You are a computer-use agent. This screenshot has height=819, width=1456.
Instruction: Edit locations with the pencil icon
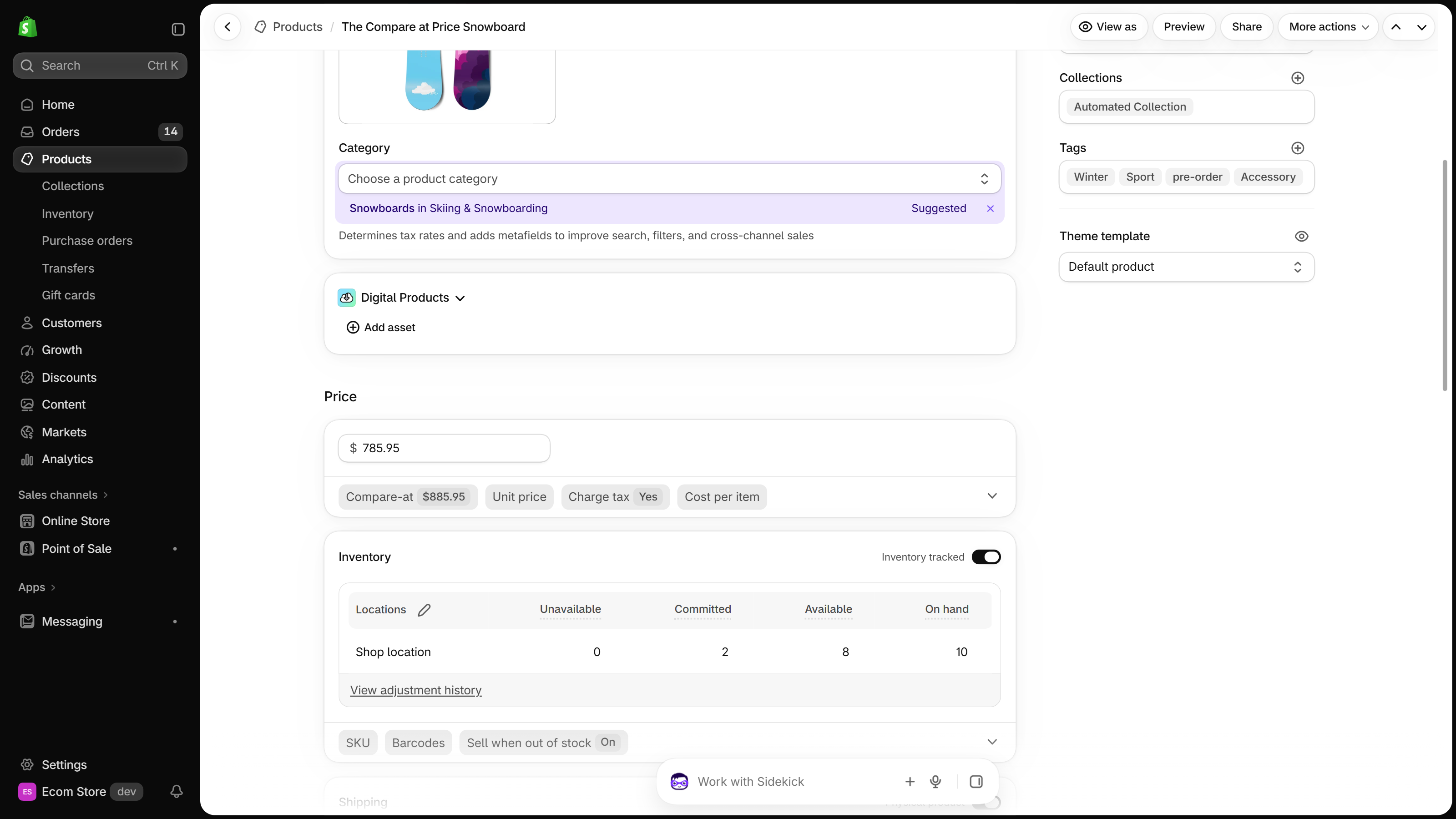tap(424, 610)
